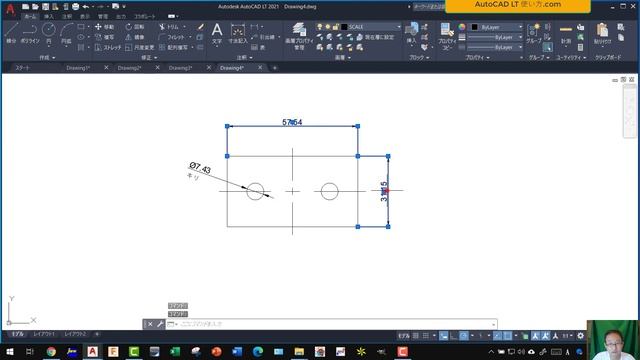Open the 表示 ribbon tab
Image resolution: width=640 pixels, height=360 pixels.
(x=84, y=16)
